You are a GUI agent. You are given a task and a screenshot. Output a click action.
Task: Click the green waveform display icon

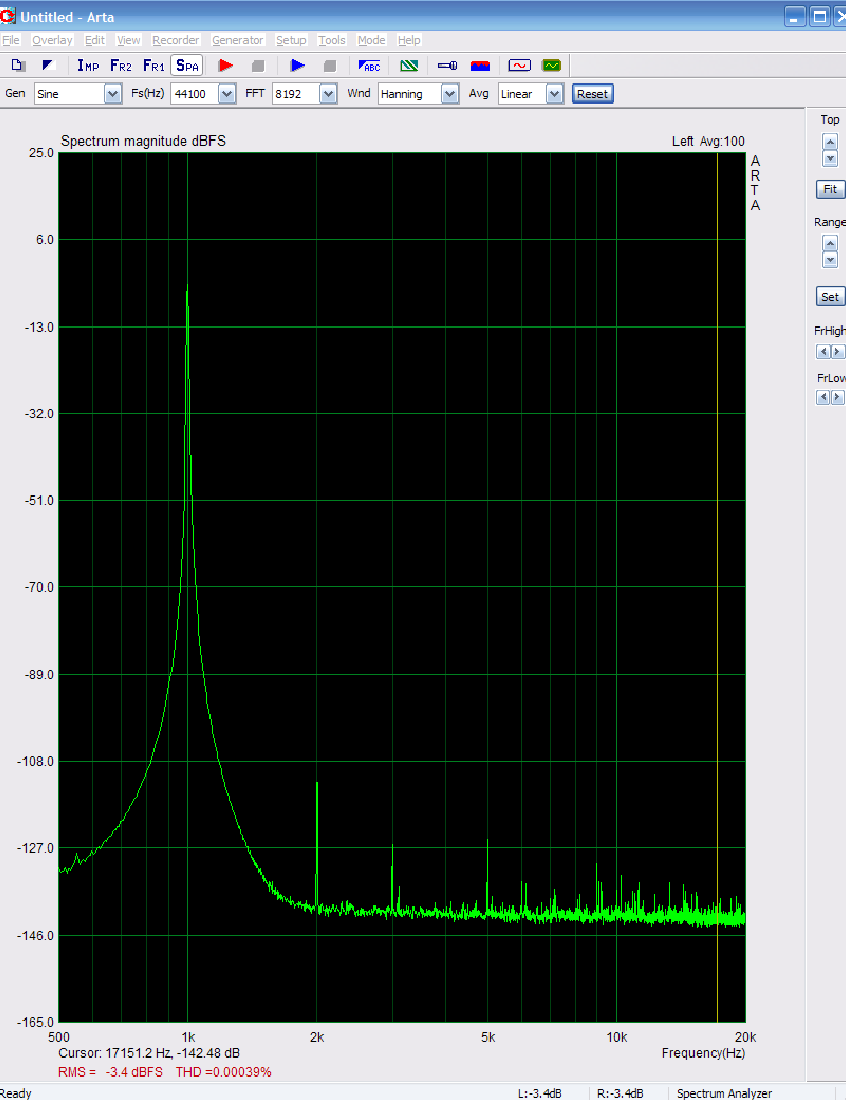pos(551,65)
